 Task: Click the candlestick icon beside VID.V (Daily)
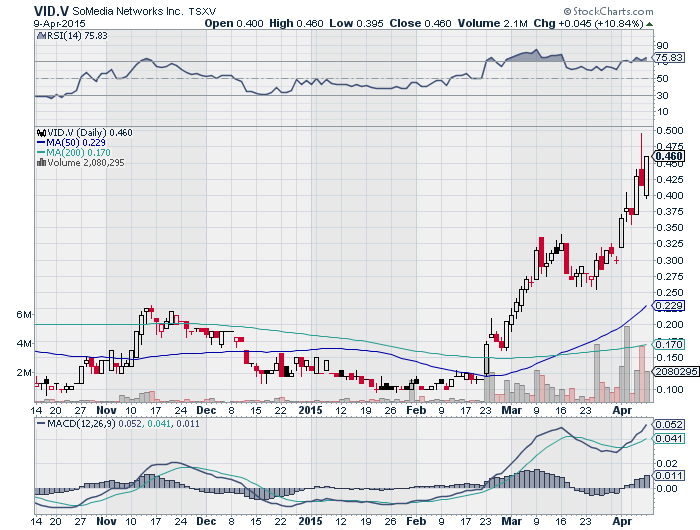[x=42, y=133]
